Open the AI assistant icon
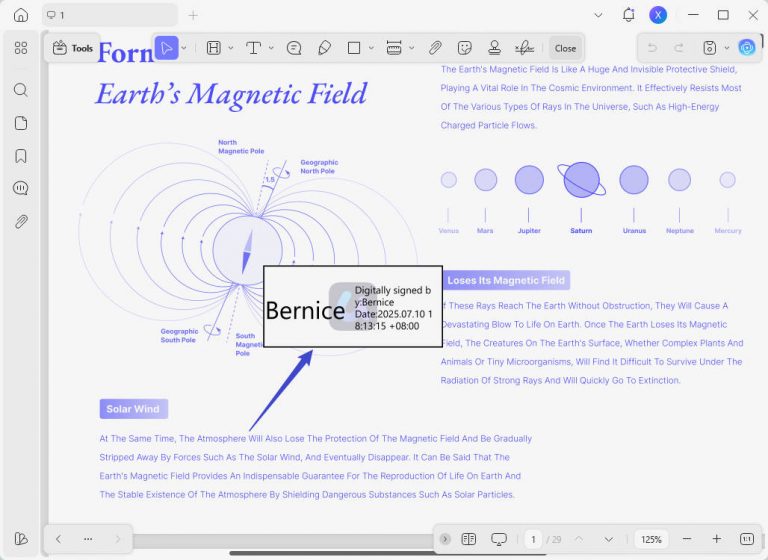Screen dimensions: 768x560 [746, 48]
